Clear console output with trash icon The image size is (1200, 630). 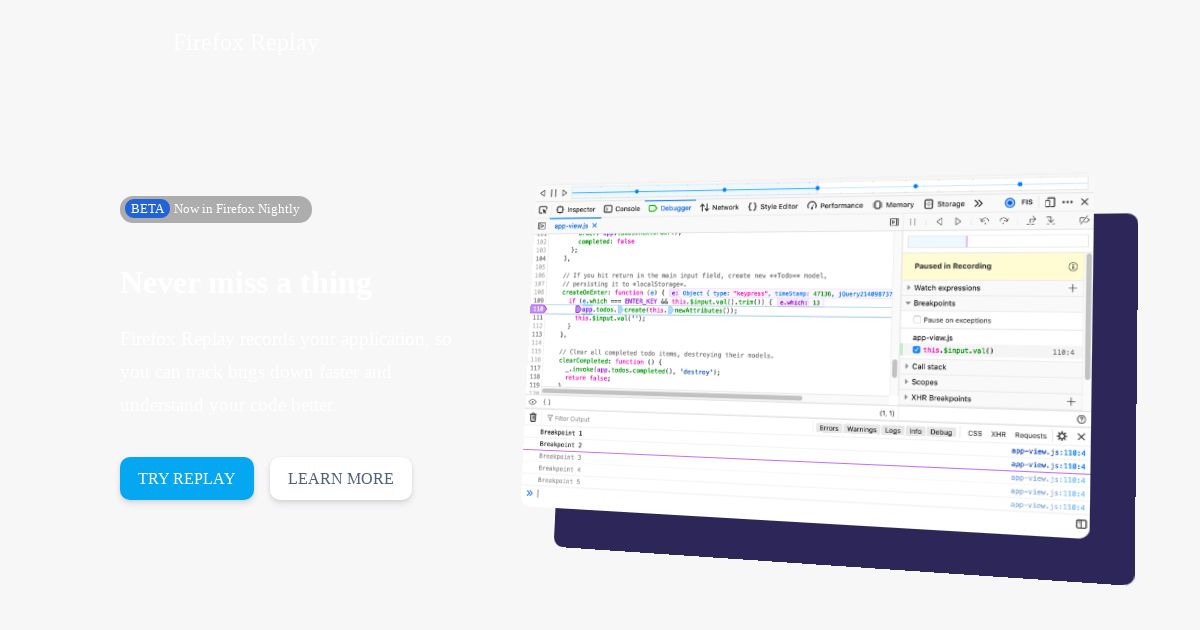[x=533, y=418]
